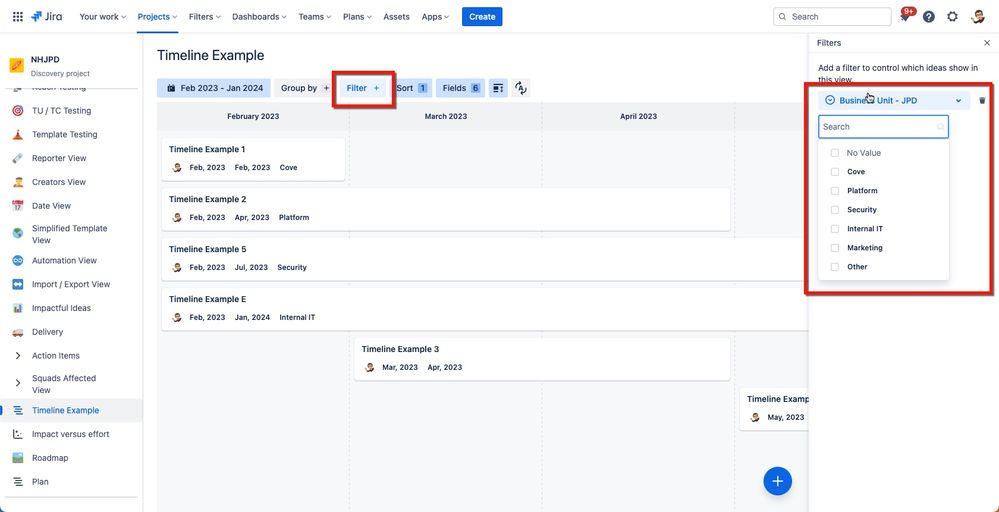Click the Fields button

[460, 88]
